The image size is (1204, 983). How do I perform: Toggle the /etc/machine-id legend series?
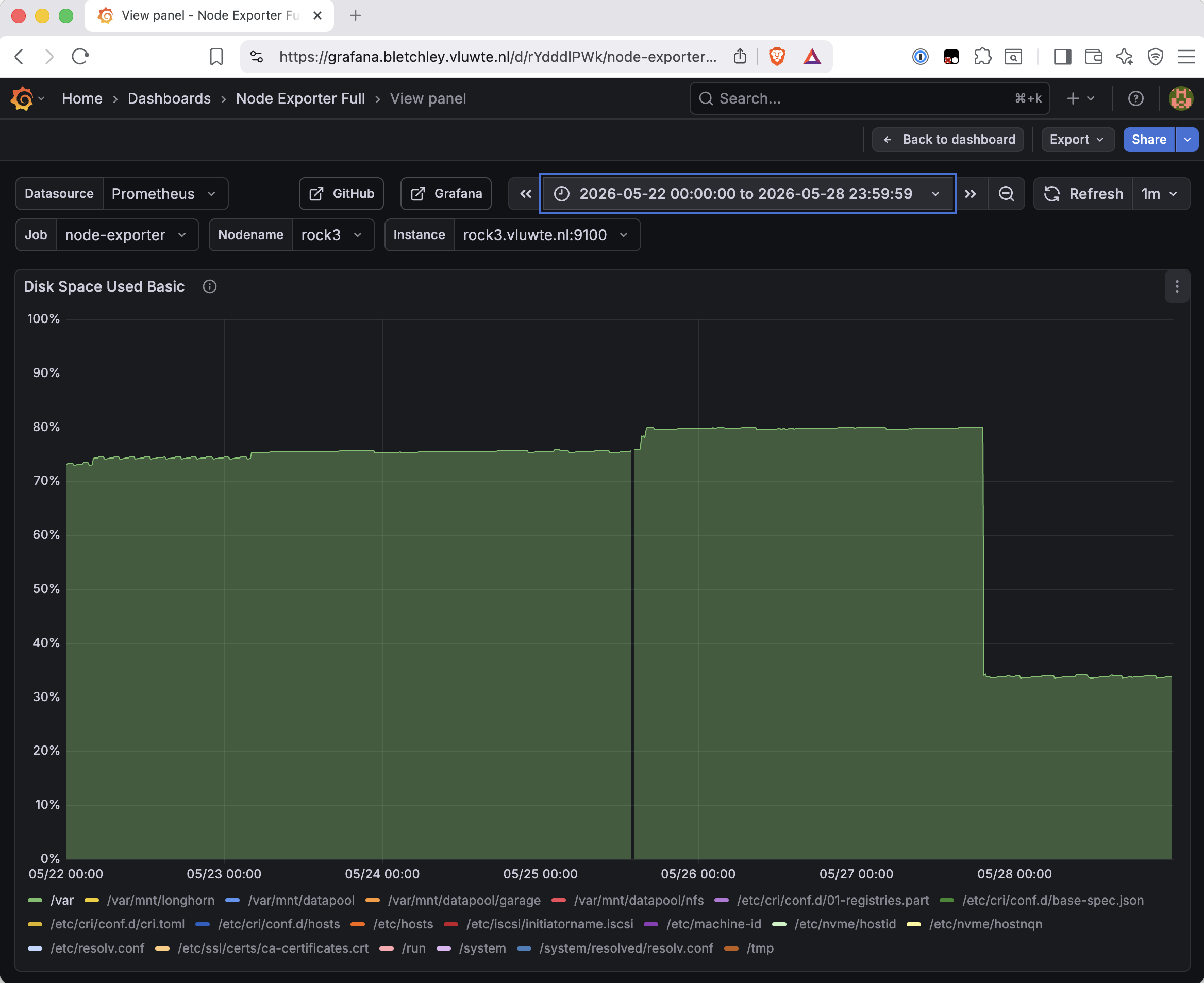(x=713, y=924)
